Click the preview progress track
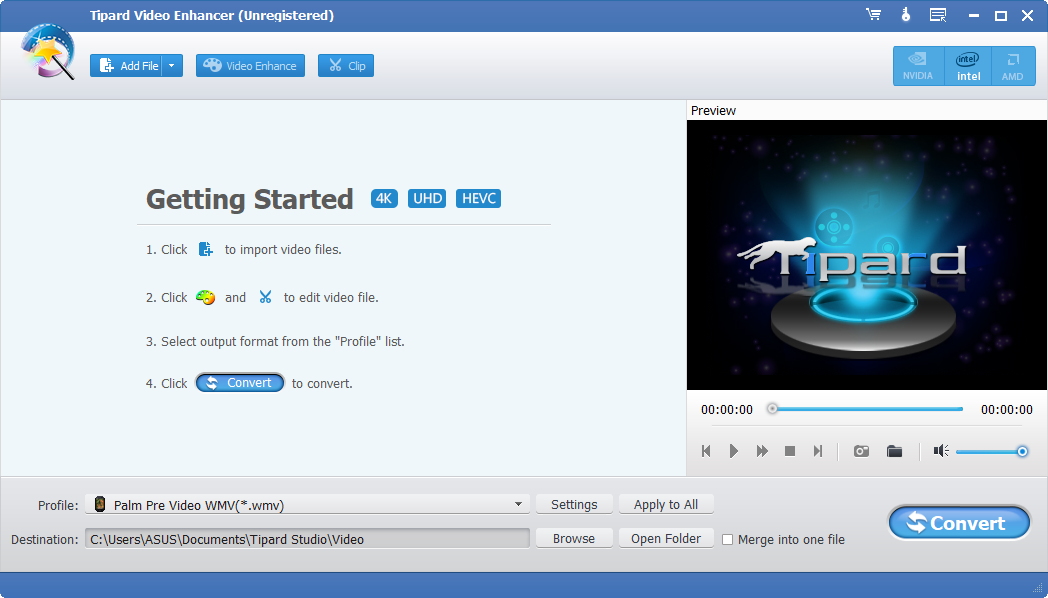 click(x=868, y=409)
